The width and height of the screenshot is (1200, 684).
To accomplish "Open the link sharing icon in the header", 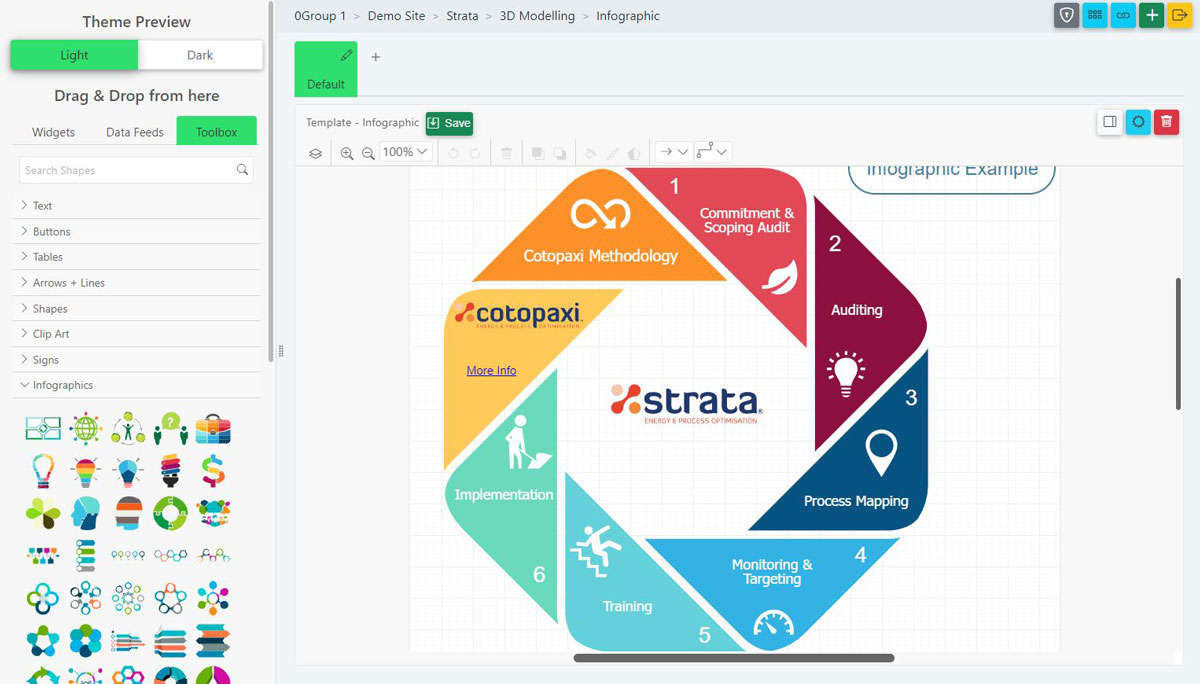I will click(x=1122, y=16).
